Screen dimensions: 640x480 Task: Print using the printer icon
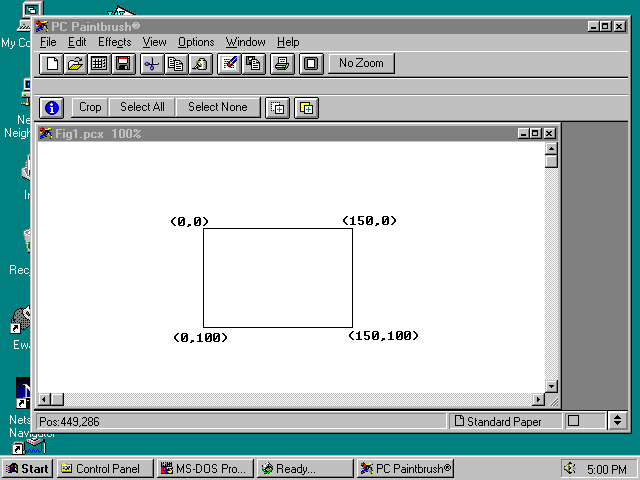tap(282, 64)
